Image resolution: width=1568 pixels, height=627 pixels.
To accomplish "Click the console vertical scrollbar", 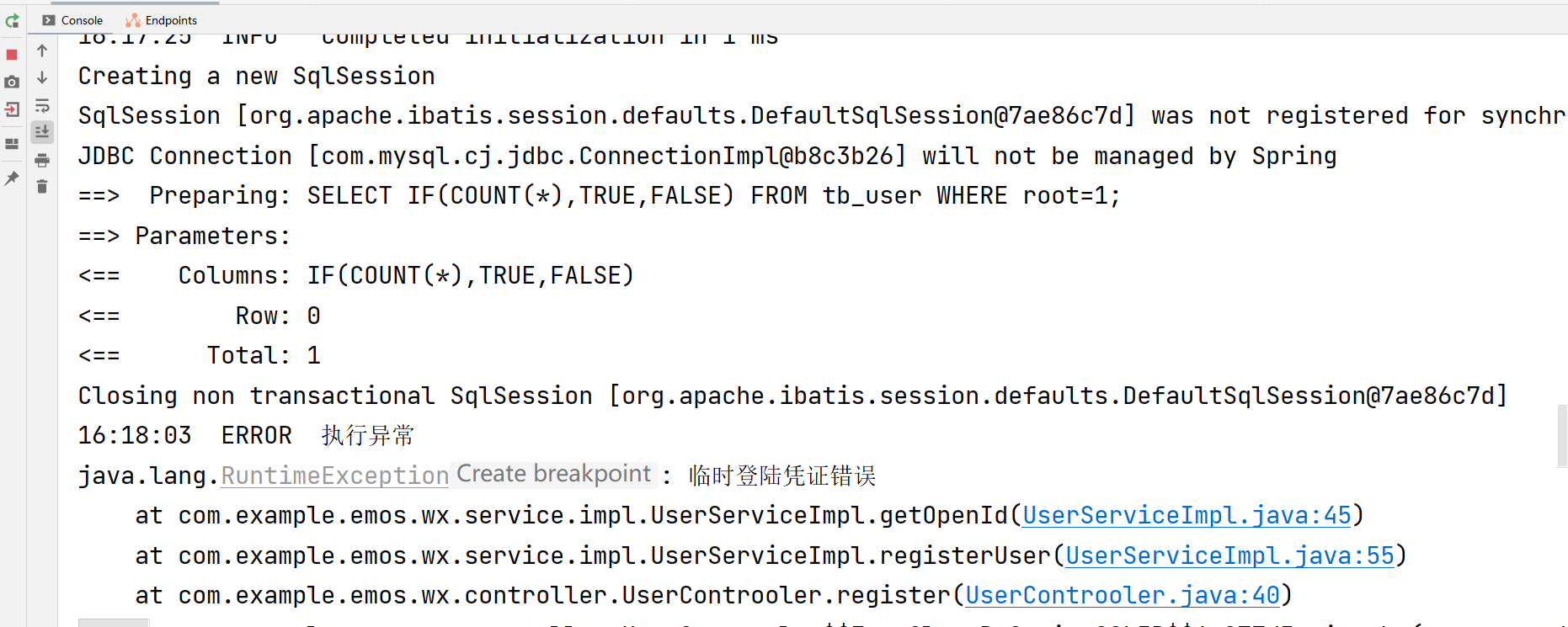I will pos(1562,436).
